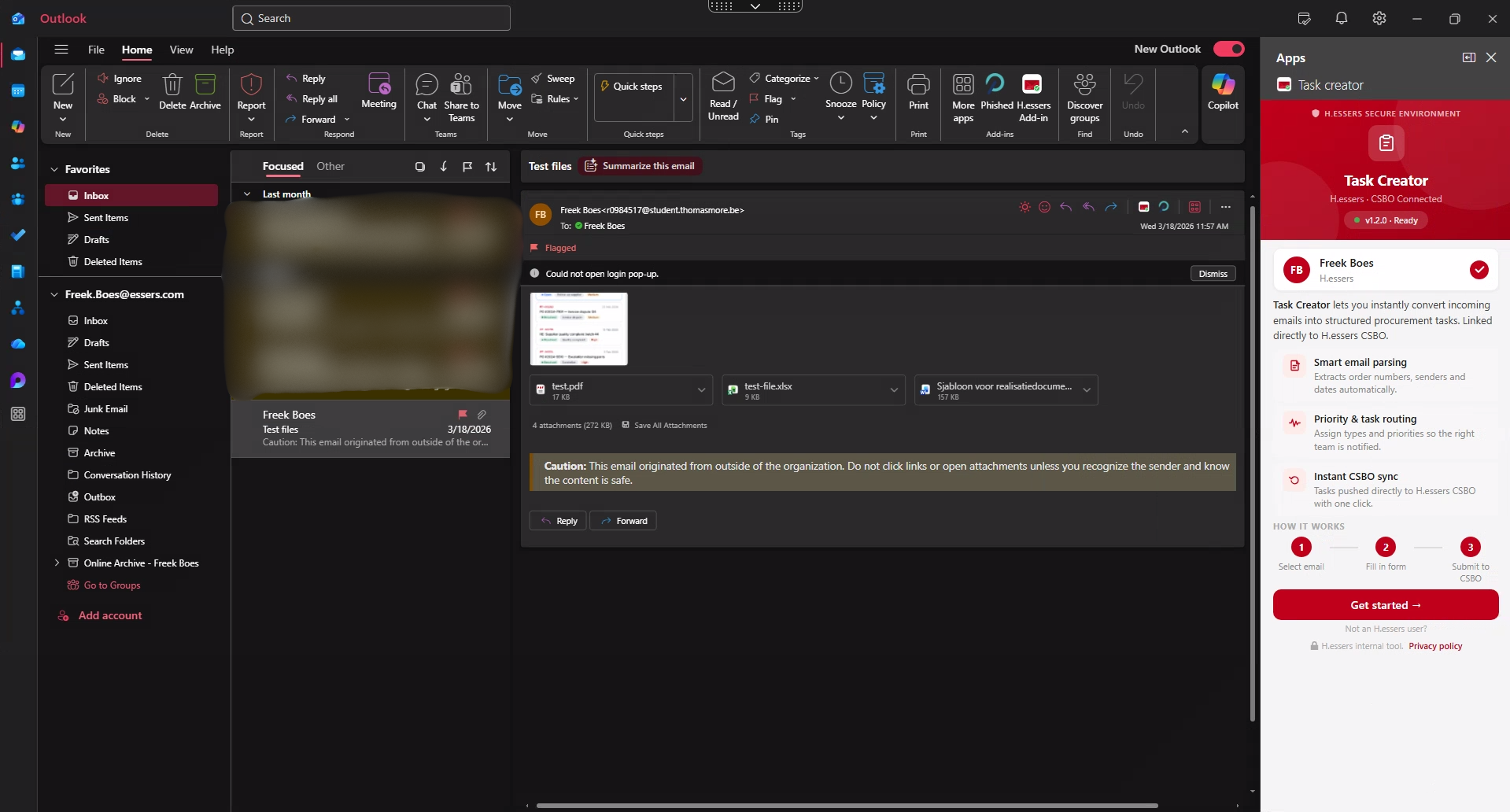The width and height of the screenshot is (1510, 812).
Task: Open more actions ellipsis in message header
Action: click(x=1225, y=207)
